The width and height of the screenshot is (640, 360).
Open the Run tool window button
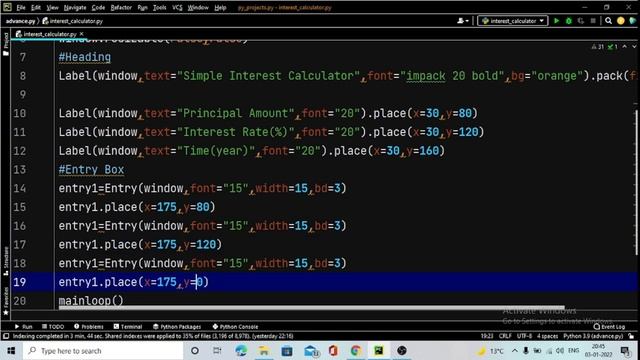tap(23, 327)
